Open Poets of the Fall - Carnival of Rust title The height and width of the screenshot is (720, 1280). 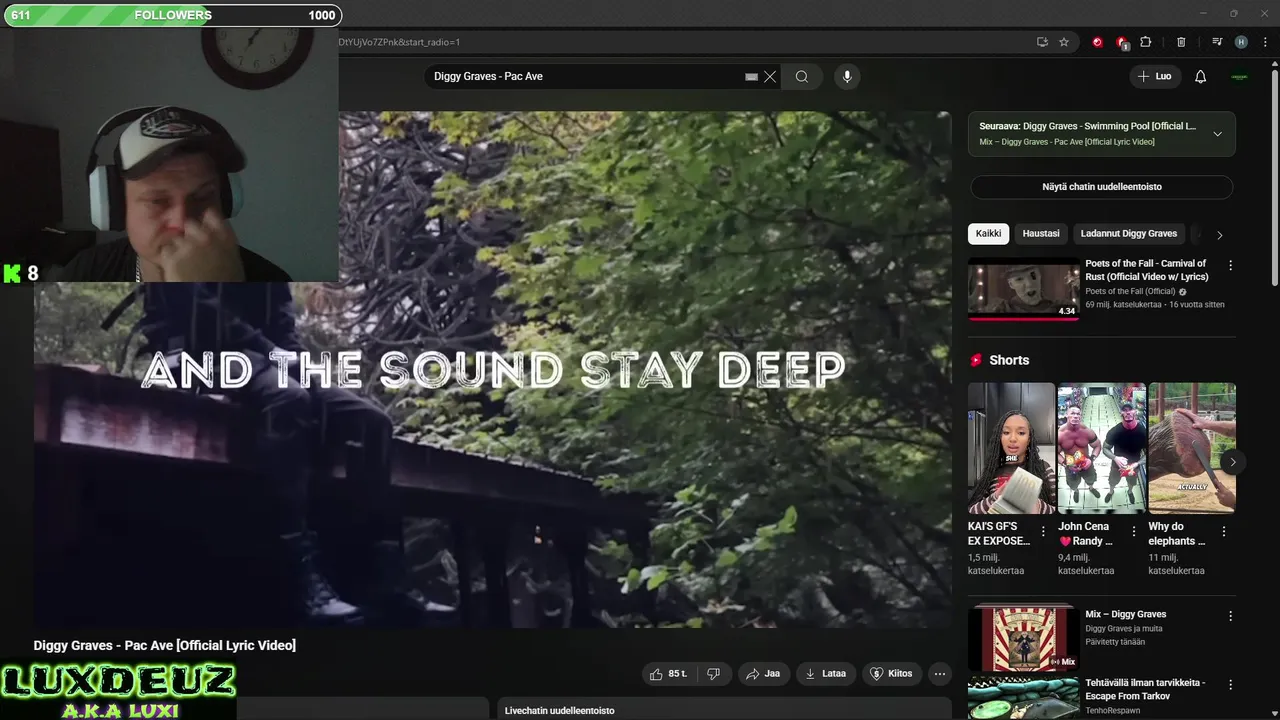pos(1147,270)
